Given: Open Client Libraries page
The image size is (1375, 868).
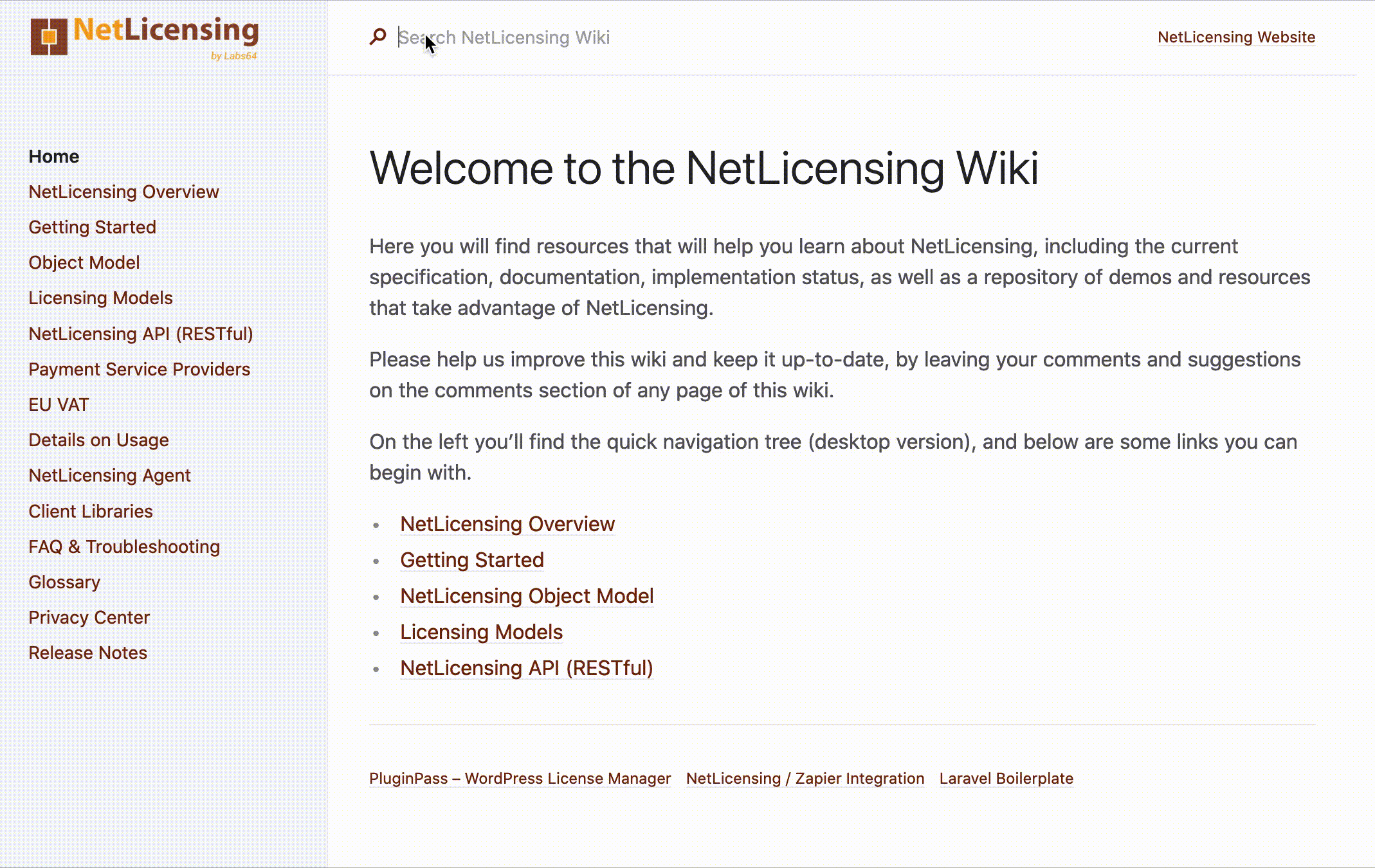Looking at the screenshot, I should [x=91, y=511].
